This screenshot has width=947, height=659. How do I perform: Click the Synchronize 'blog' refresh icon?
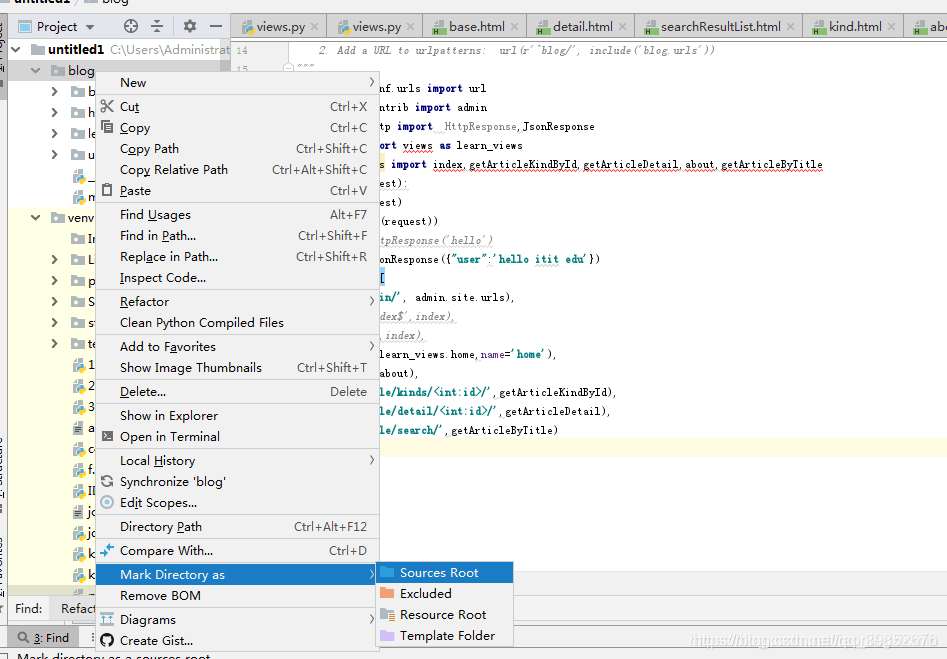[x=107, y=481]
